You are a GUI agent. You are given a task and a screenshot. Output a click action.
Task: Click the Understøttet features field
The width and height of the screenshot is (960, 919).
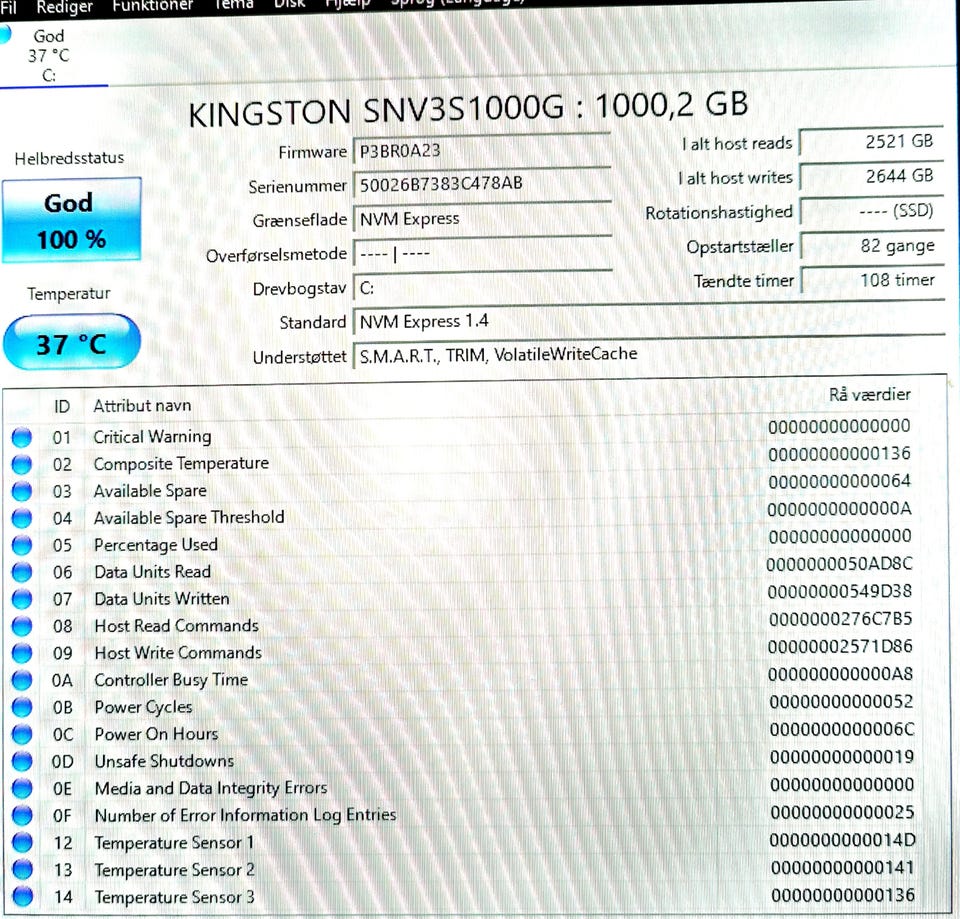point(649,354)
